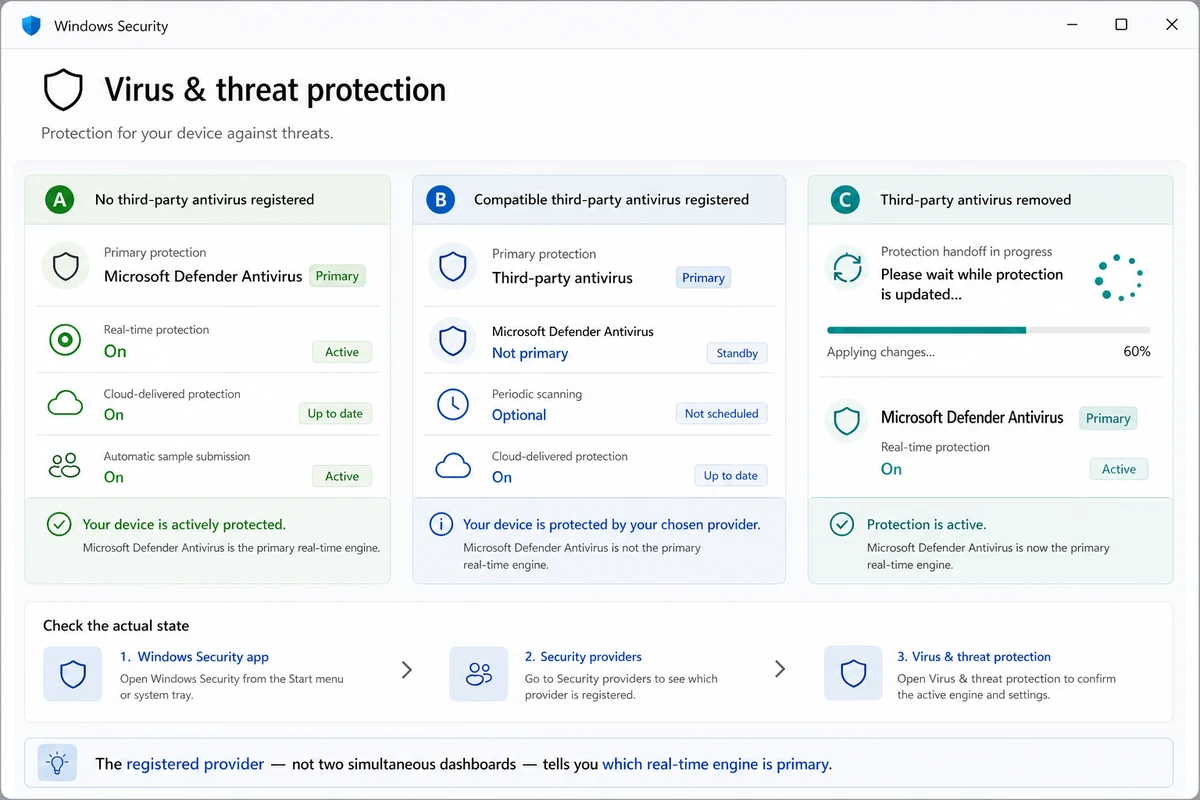Screen dimensions: 1200x800
Task: Click teal shield icon beside Defender in panel C
Action: (847, 421)
